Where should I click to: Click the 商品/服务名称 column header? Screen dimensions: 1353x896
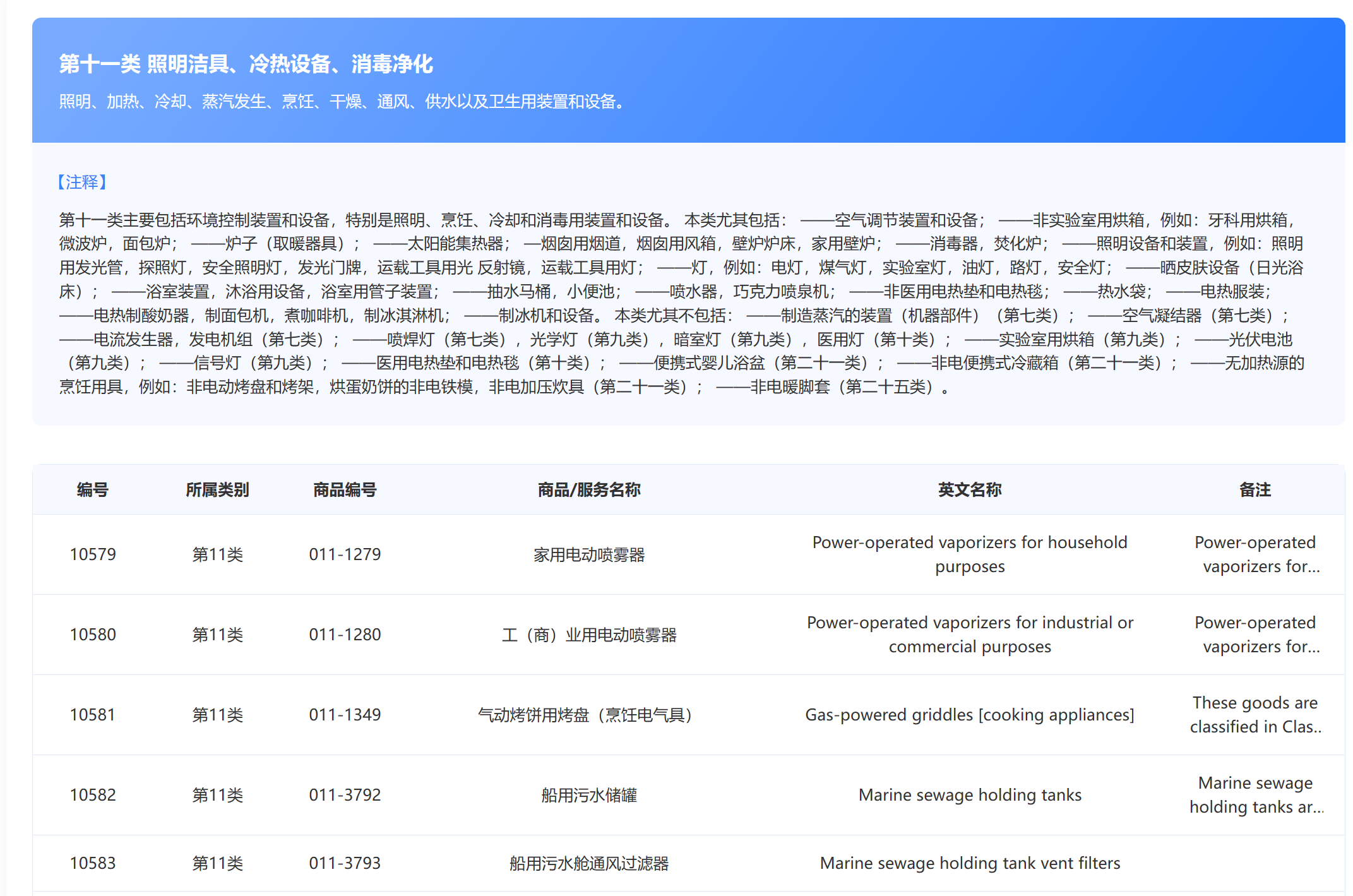tap(589, 490)
